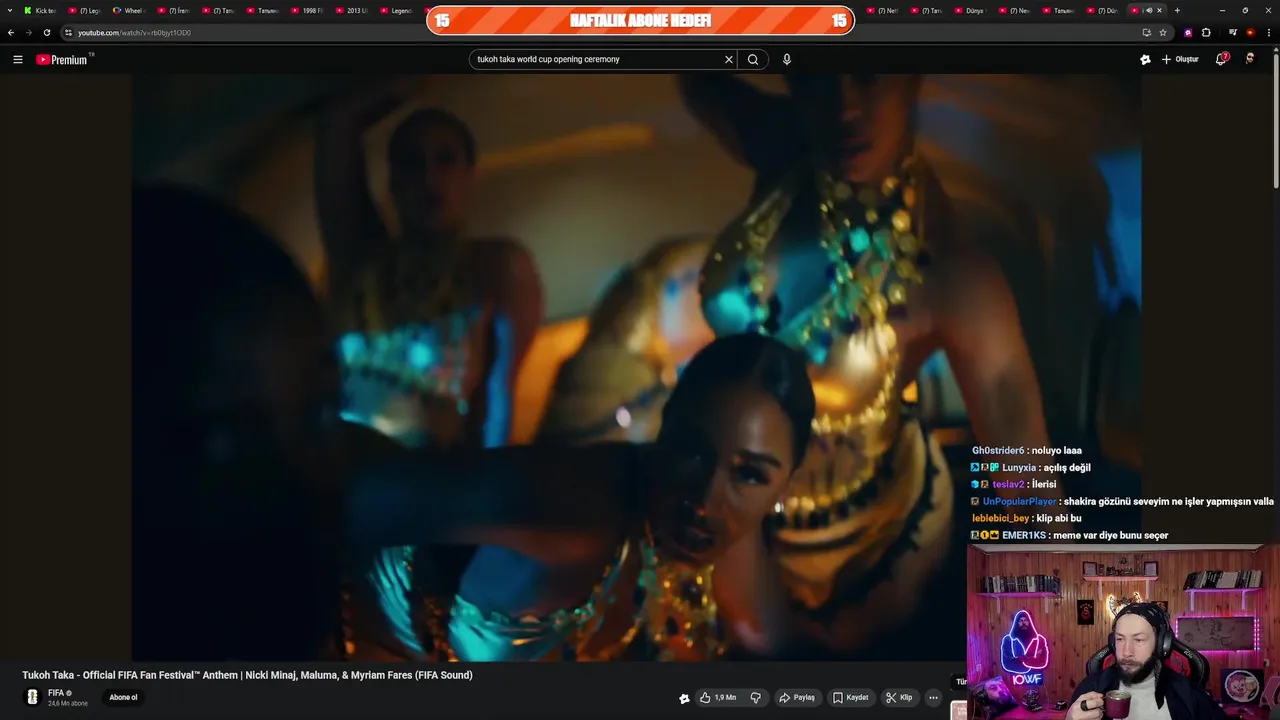Screen dimensions: 1280x720
Task: Reload the page
Action: (46, 32)
